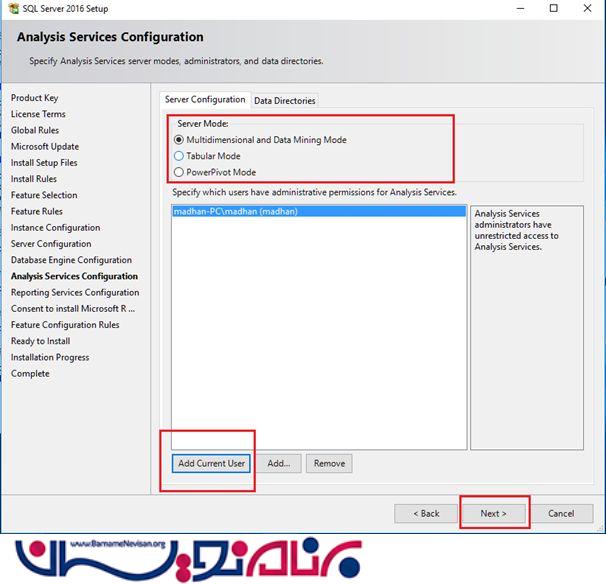Open the Server Configuration tab
The image size is (606, 584).
coord(204,100)
